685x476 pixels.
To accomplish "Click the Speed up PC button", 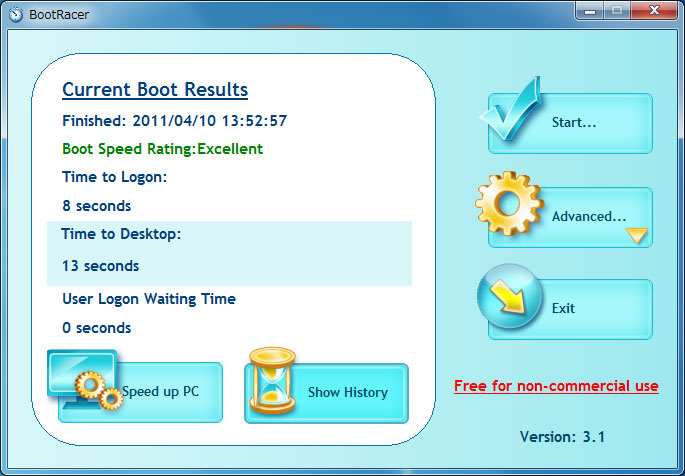I will [140, 392].
